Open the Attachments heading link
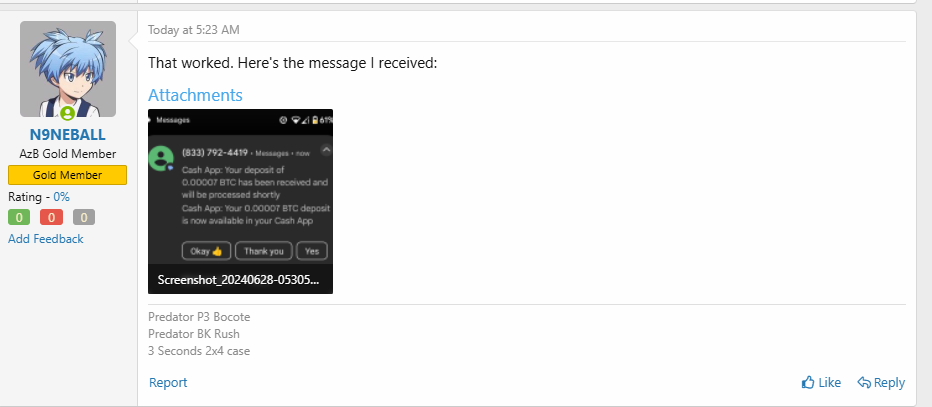Image resolution: width=932 pixels, height=407 pixels. pos(195,95)
